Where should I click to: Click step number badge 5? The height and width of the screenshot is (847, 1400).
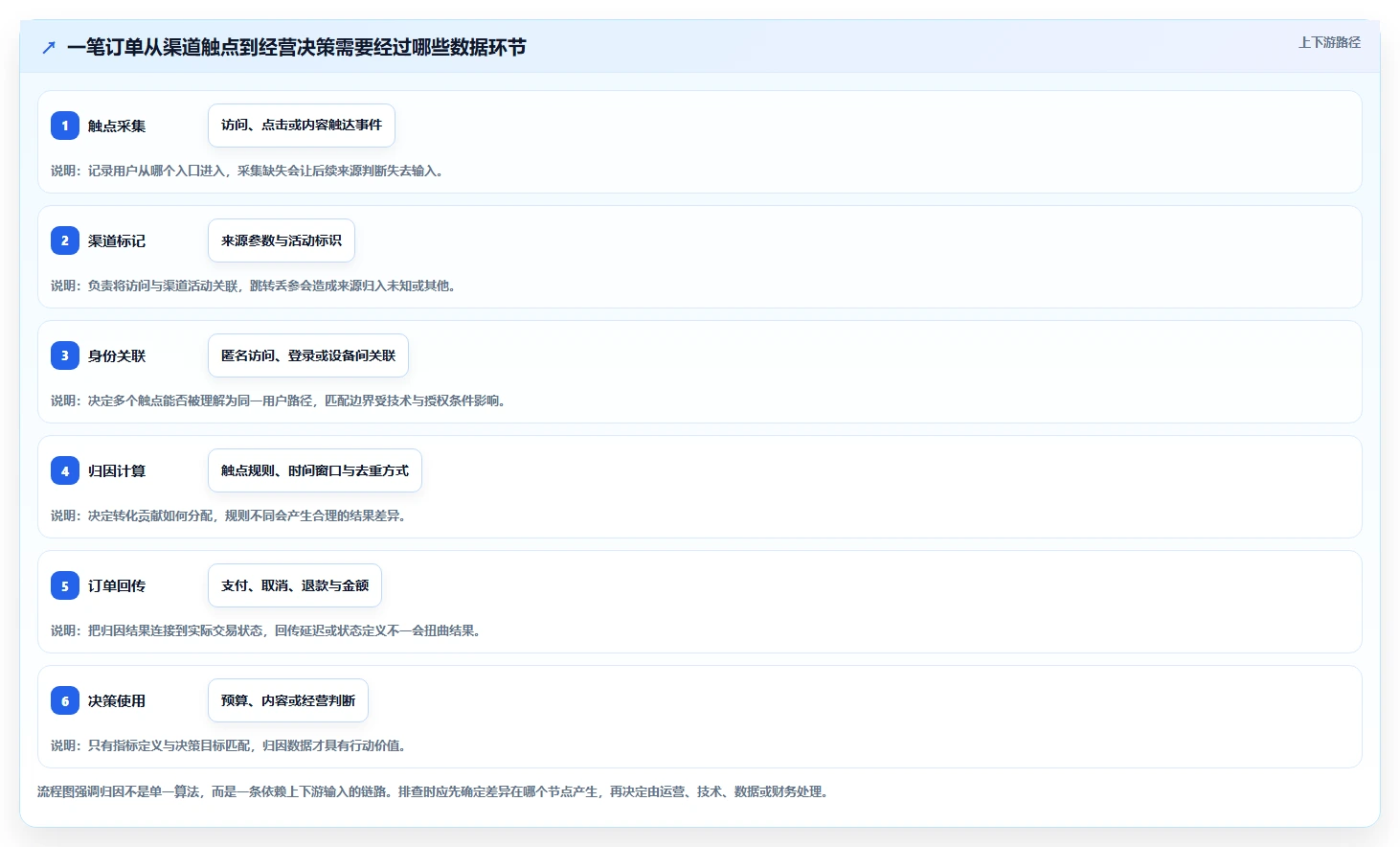[x=65, y=585]
